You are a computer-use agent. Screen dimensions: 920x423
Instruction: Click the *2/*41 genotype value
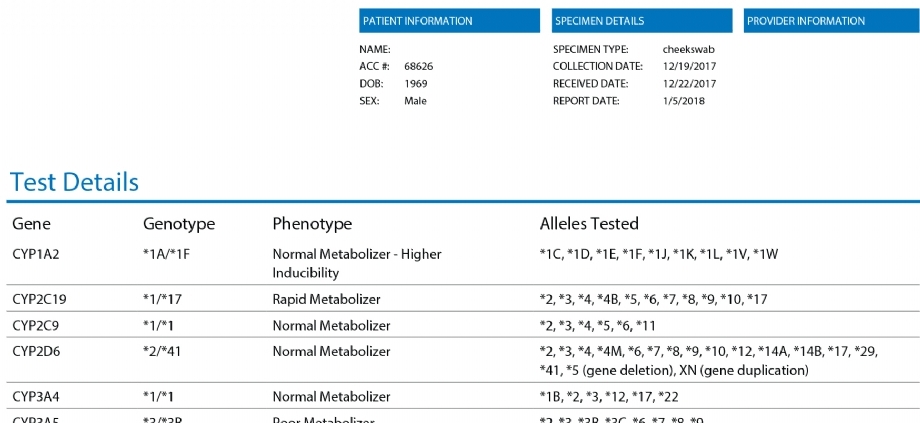coord(163,351)
